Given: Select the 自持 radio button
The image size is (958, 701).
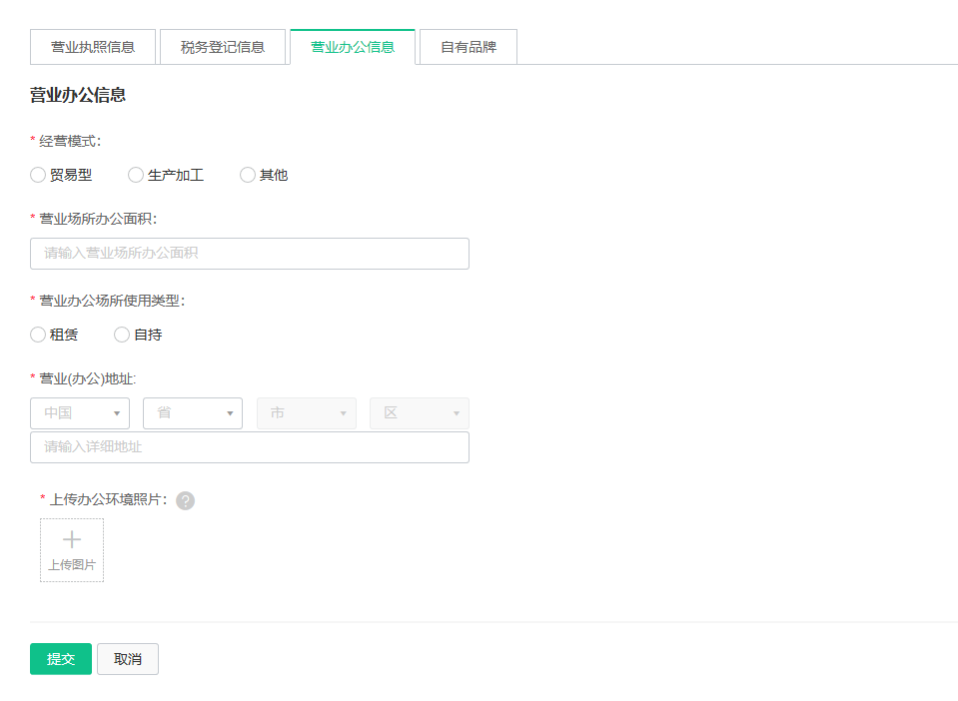Looking at the screenshot, I should pos(122,334).
